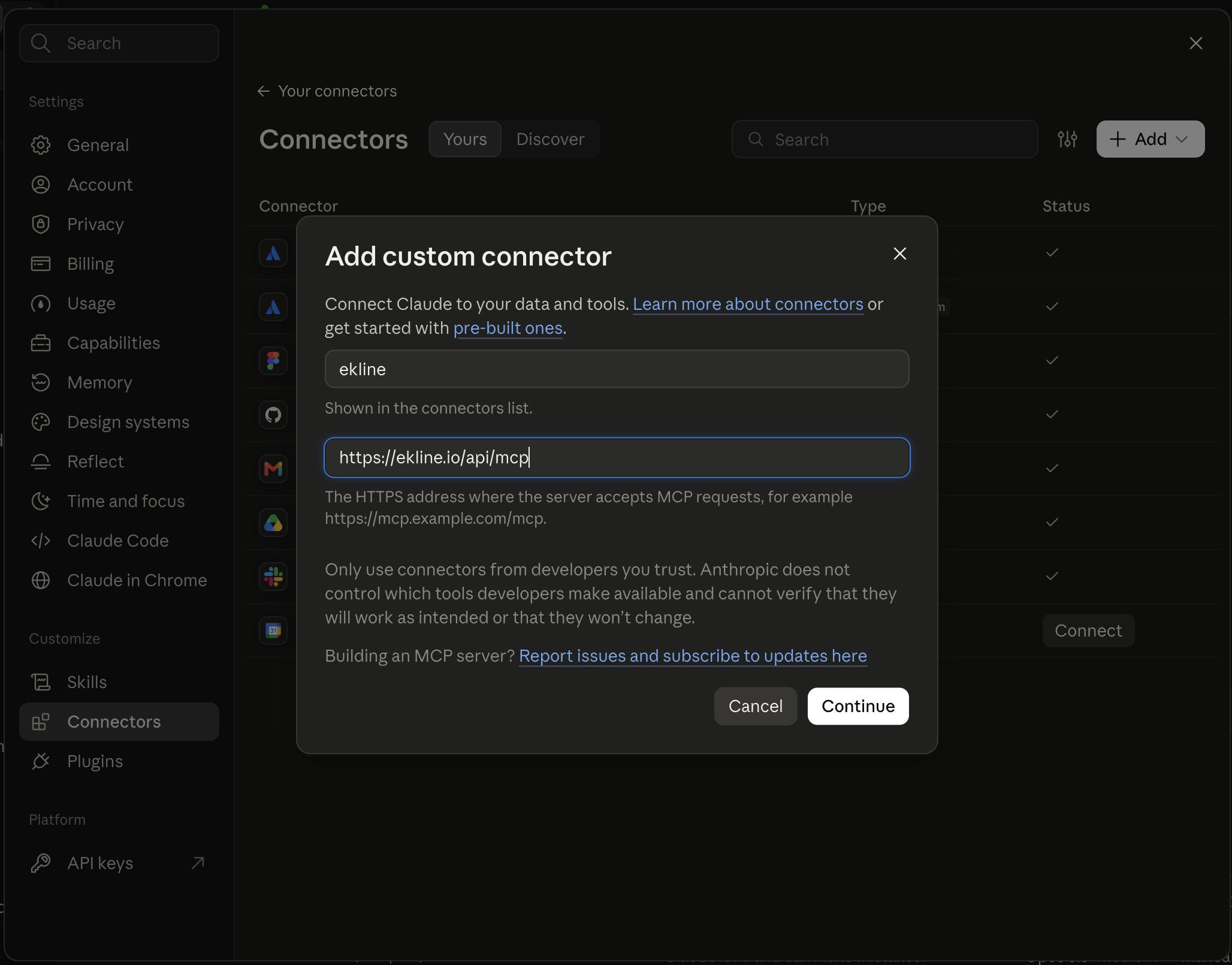Click the Usage gauge icon
The width and height of the screenshot is (1232, 965).
pos(41,303)
